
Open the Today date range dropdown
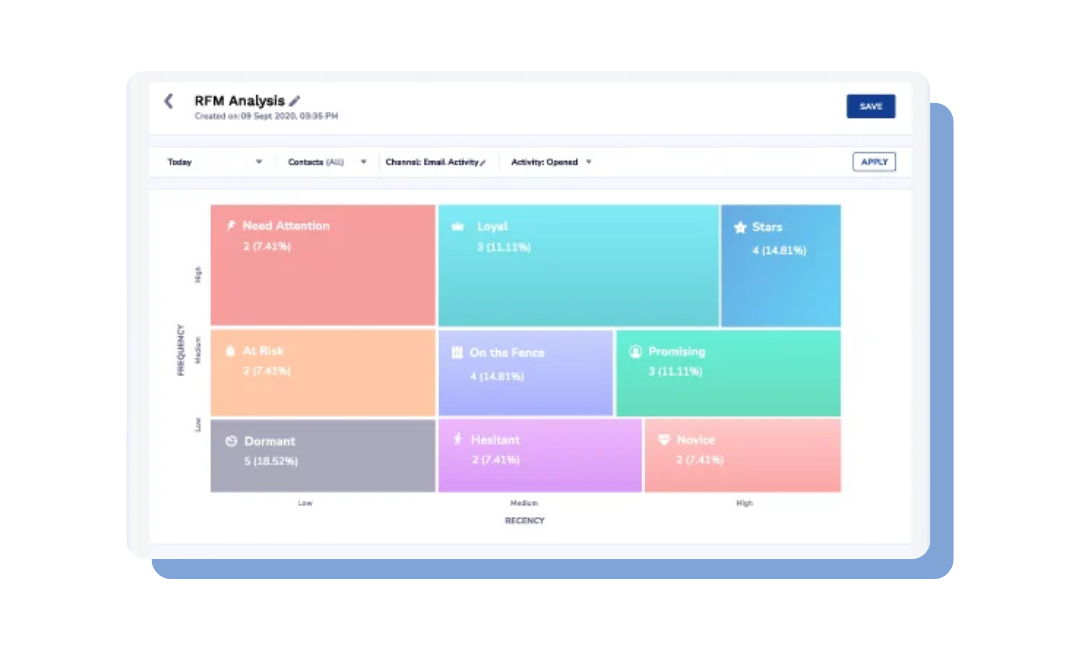coord(214,162)
